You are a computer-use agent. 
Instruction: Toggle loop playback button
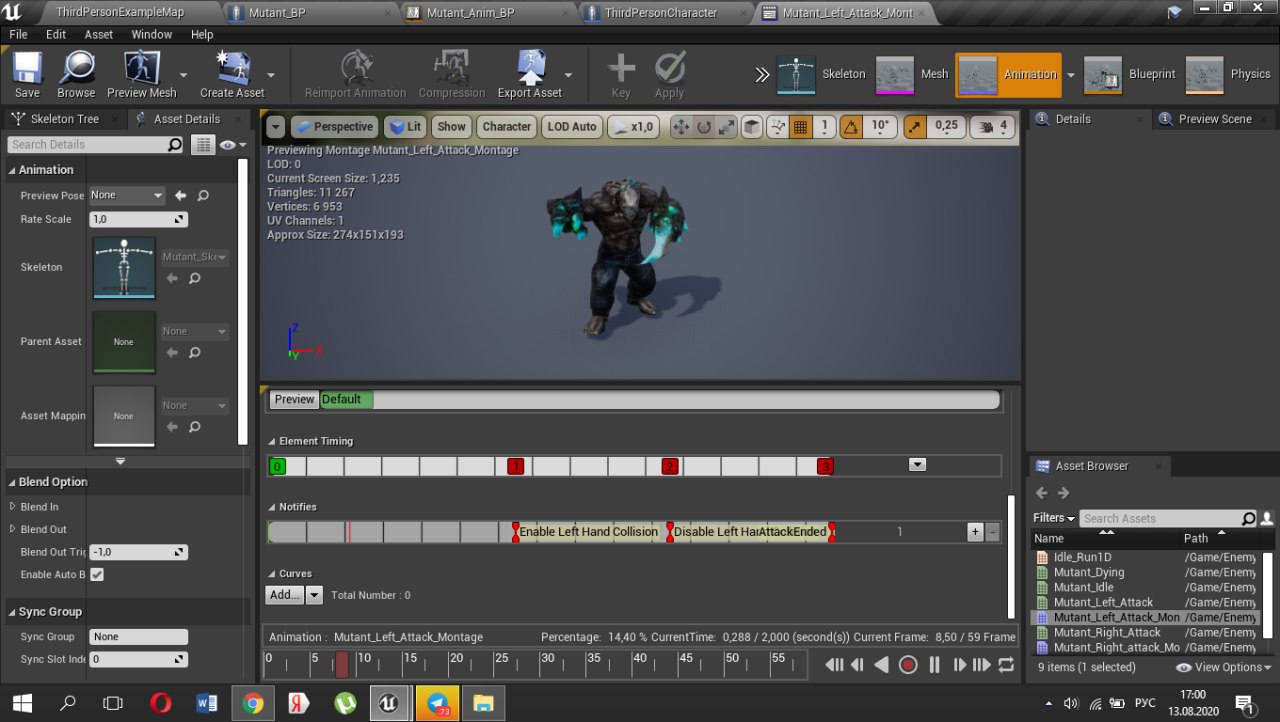pyautogui.click(x=1006, y=664)
